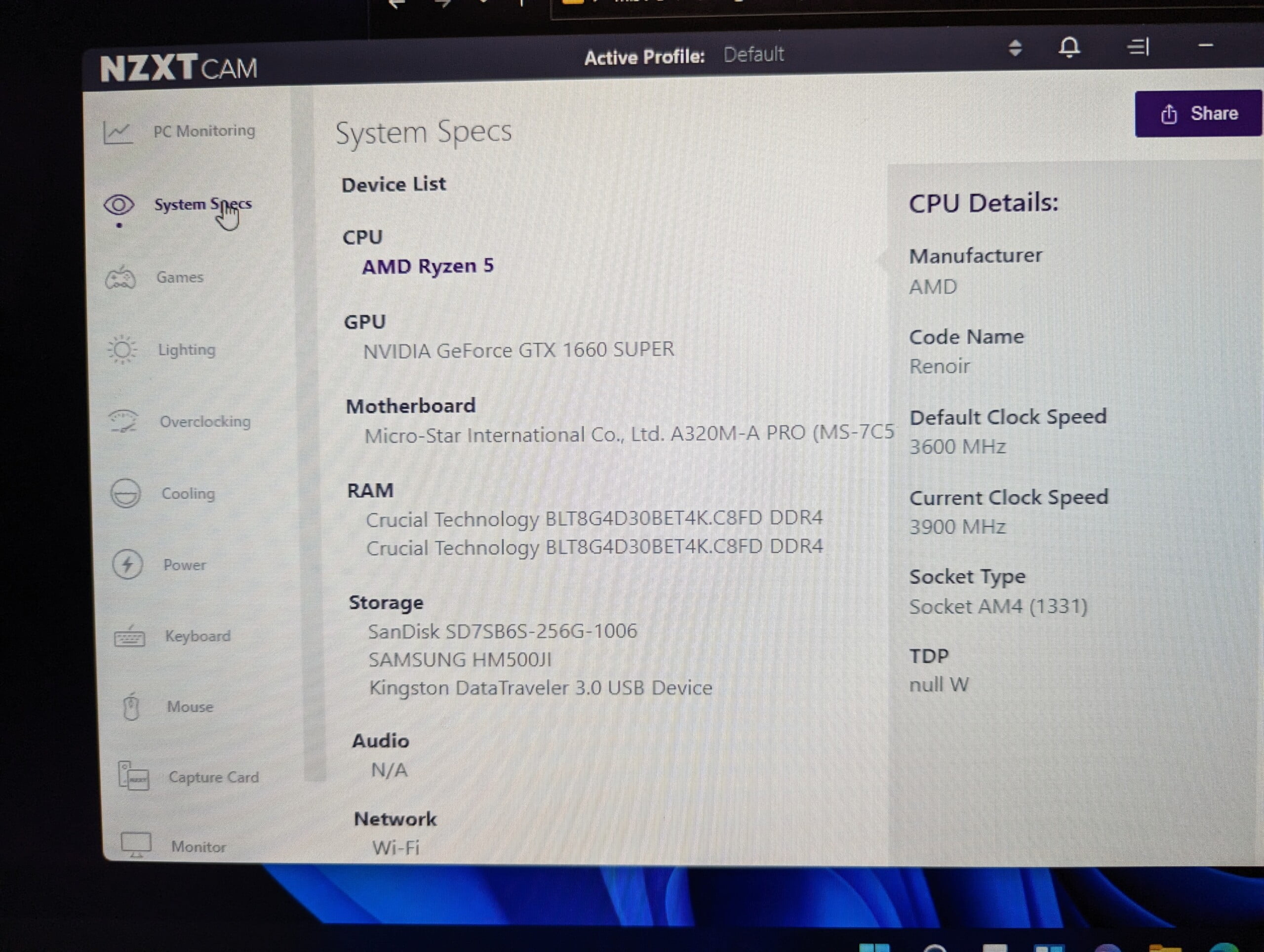The width and height of the screenshot is (1264, 952).
Task: Open the Cooling section label
Action: pos(189,493)
